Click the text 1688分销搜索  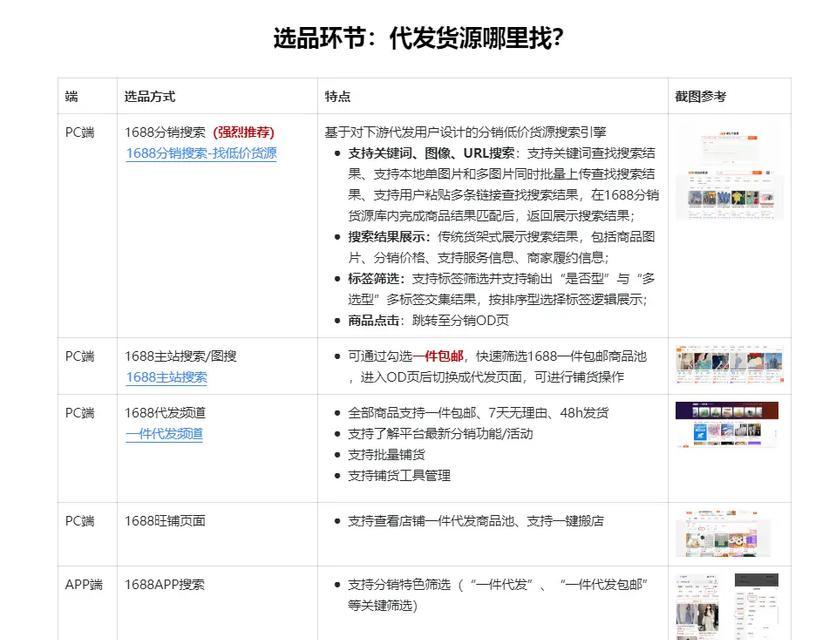tap(165, 132)
